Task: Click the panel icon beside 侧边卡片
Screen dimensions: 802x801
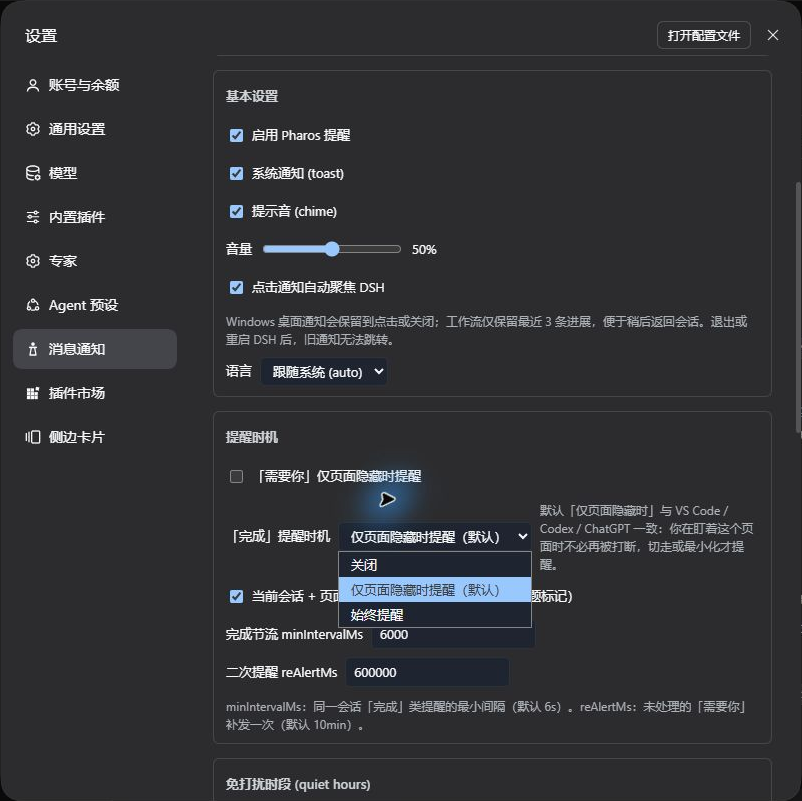Action: click(33, 437)
